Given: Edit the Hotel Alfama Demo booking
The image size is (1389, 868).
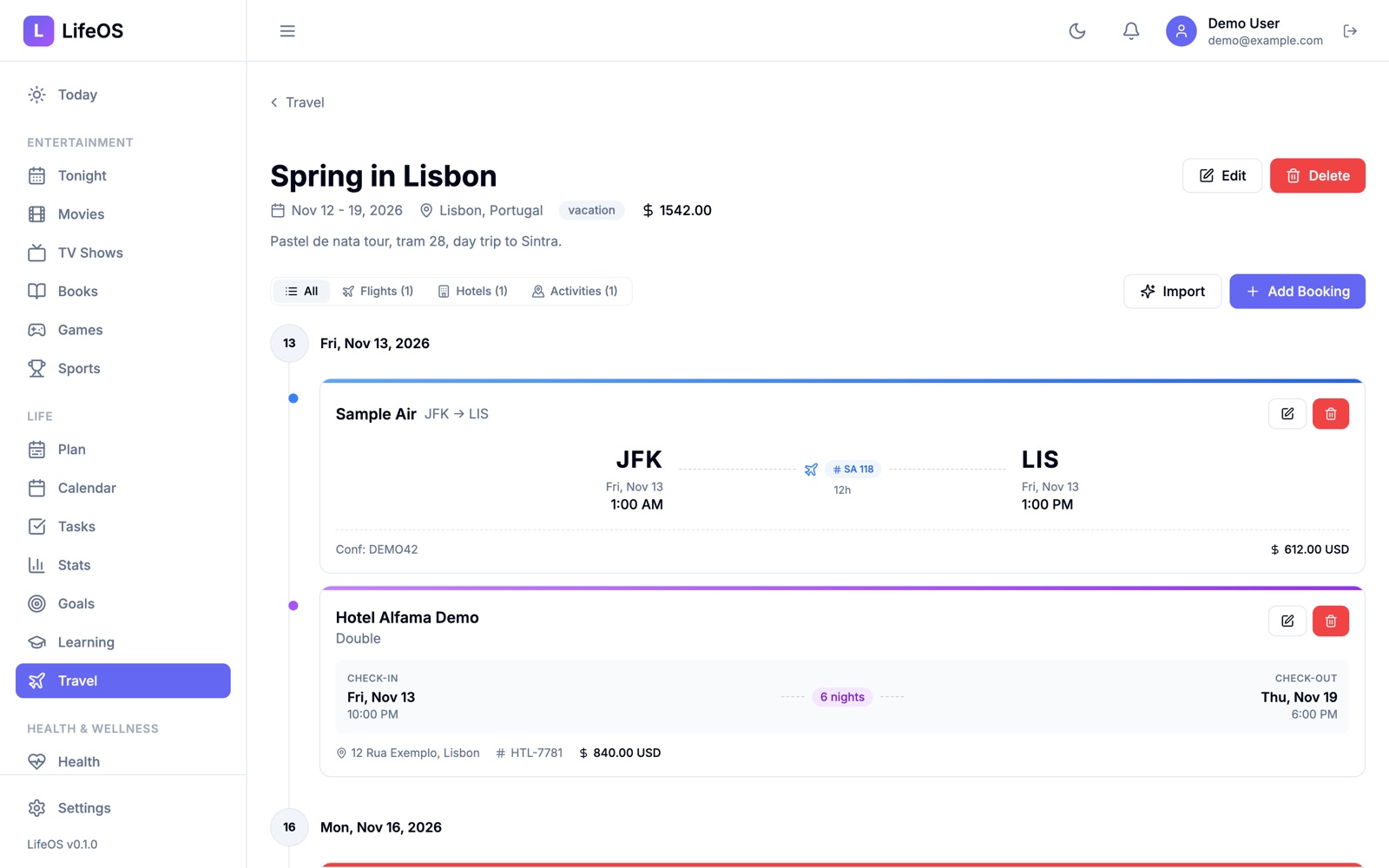Looking at the screenshot, I should coord(1287,621).
